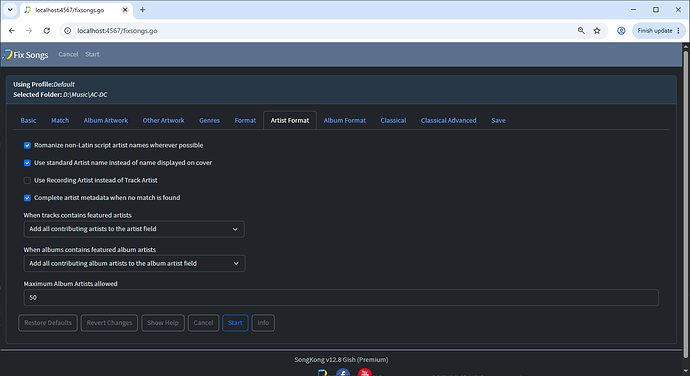Image resolution: width=690 pixels, height=376 pixels.
Task: Toggle Complete artist metadata when no match
Action: pos(27,198)
